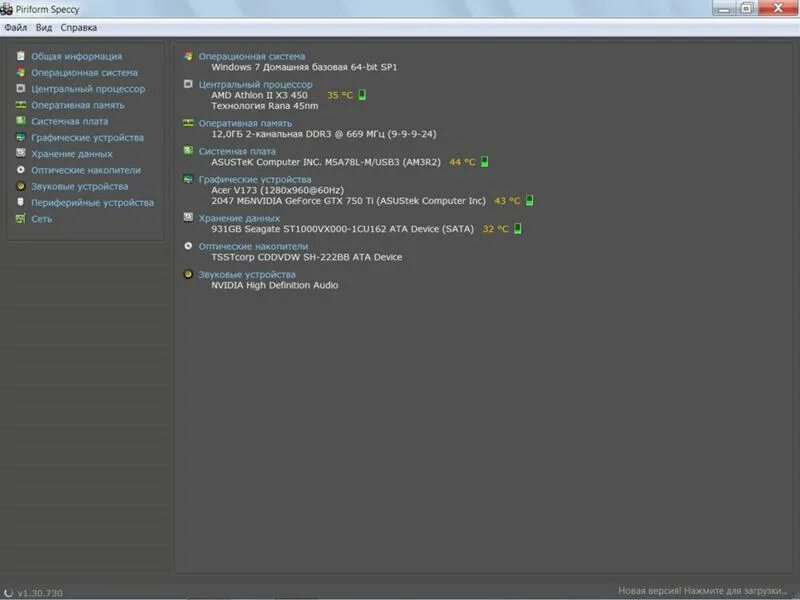The height and width of the screenshot is (600, 800).
Task: Click the motherboard temperature 44 °C
Action: (x=462, y=162)
